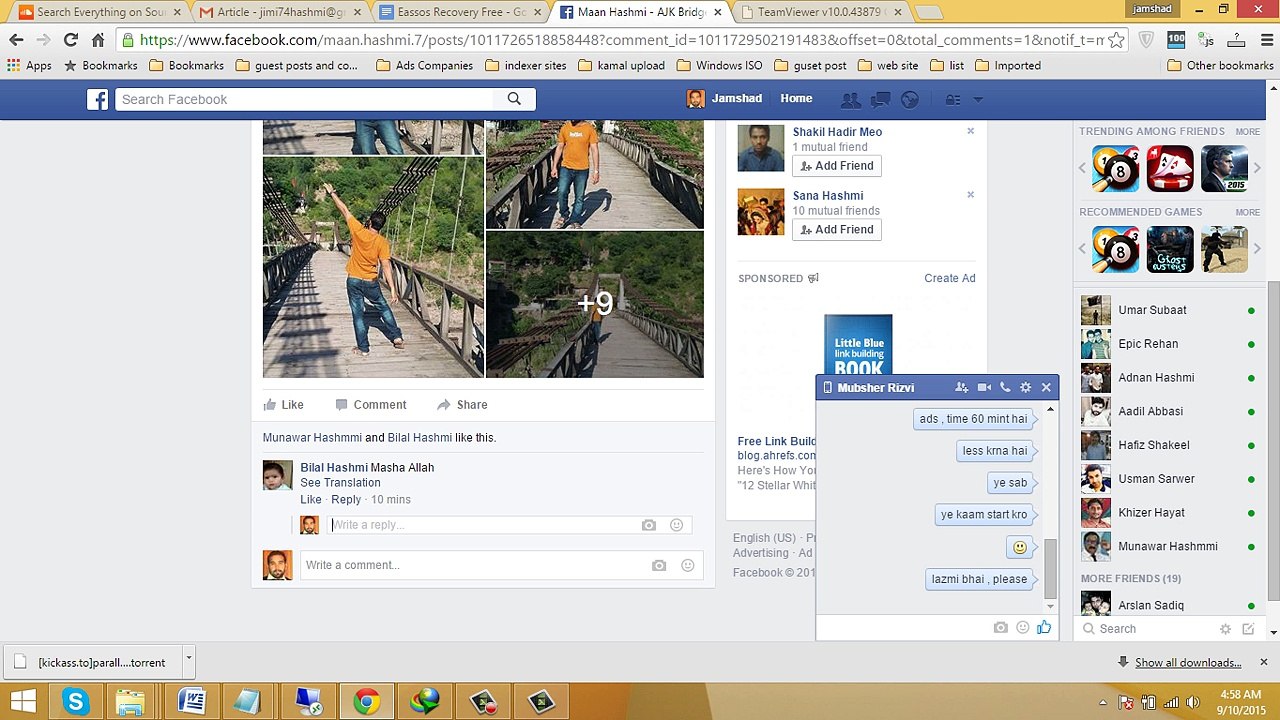Start video call with Mubsher Rizvi
Screen dimensions: 1280x720
point(984,387)
